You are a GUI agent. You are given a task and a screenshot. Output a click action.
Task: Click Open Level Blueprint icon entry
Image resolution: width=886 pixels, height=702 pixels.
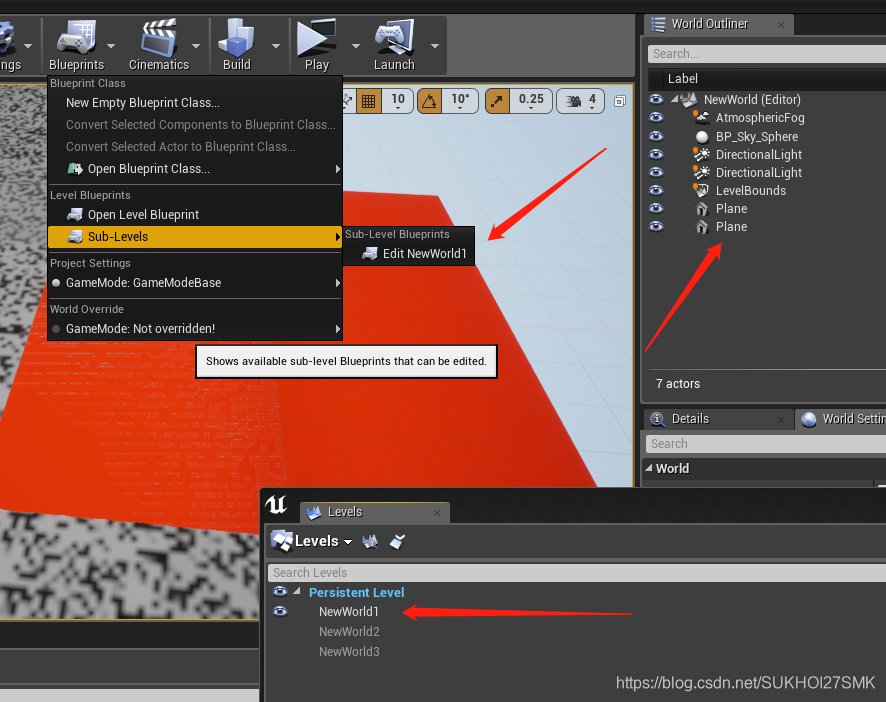click(x=75, y=215)
